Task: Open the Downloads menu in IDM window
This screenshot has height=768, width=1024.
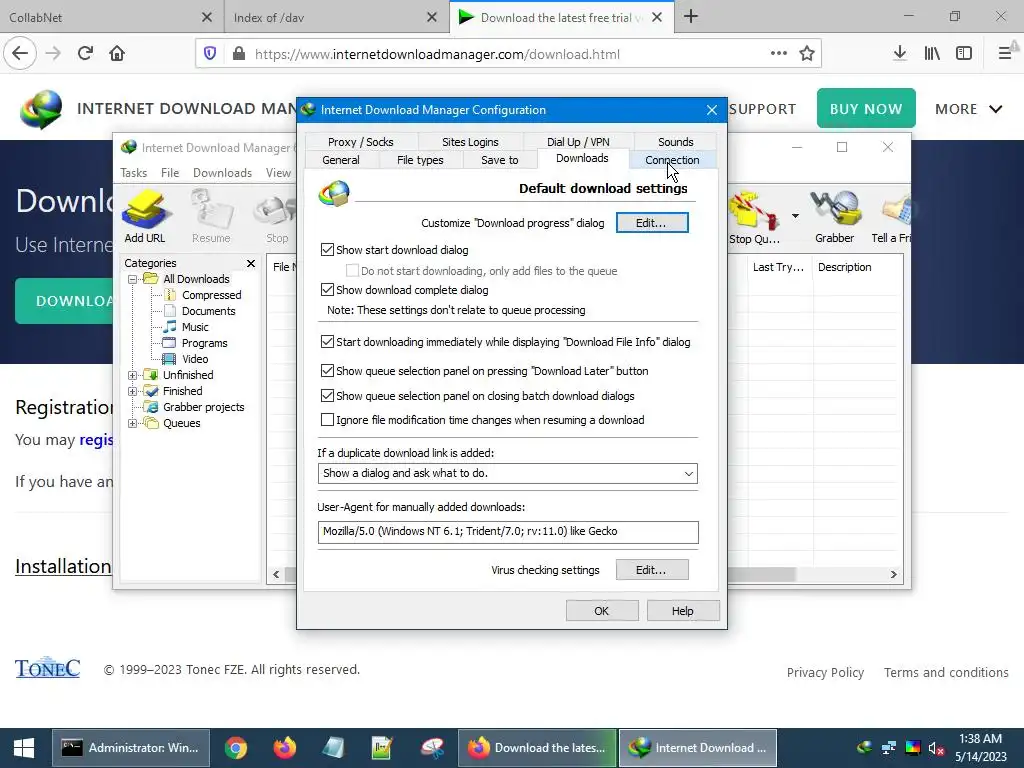Action: click(222, 172)
